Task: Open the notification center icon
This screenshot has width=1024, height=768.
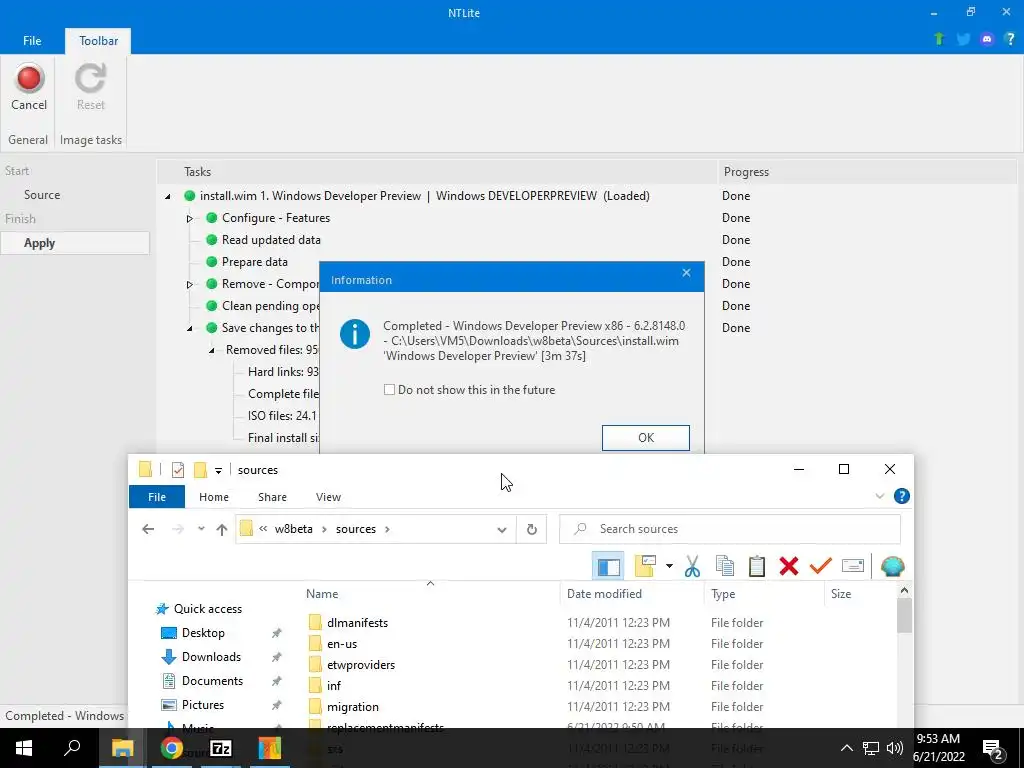Action: click(993, 748)
